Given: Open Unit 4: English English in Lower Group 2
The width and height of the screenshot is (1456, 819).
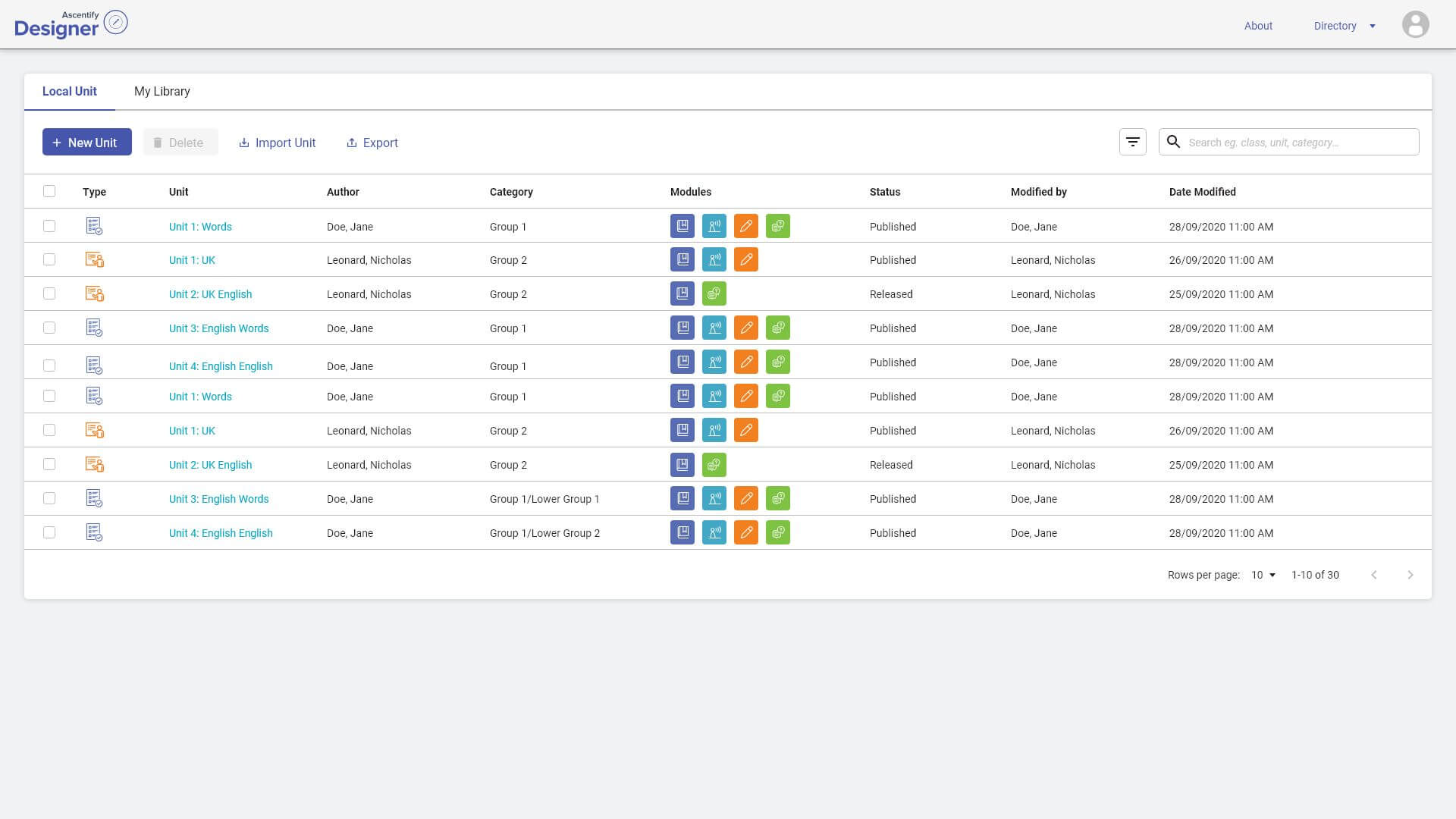Looking at the screenshot, I should (221, 533).
